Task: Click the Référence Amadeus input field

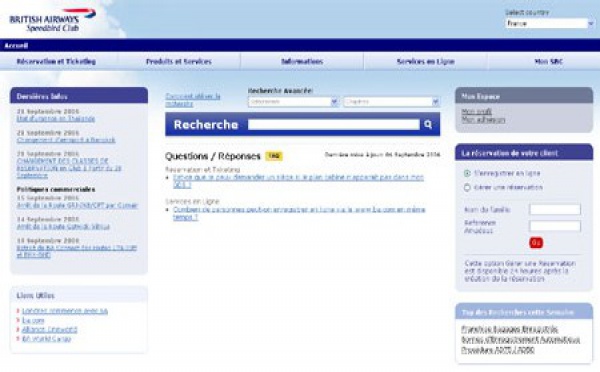Action: tap(555, 226)
